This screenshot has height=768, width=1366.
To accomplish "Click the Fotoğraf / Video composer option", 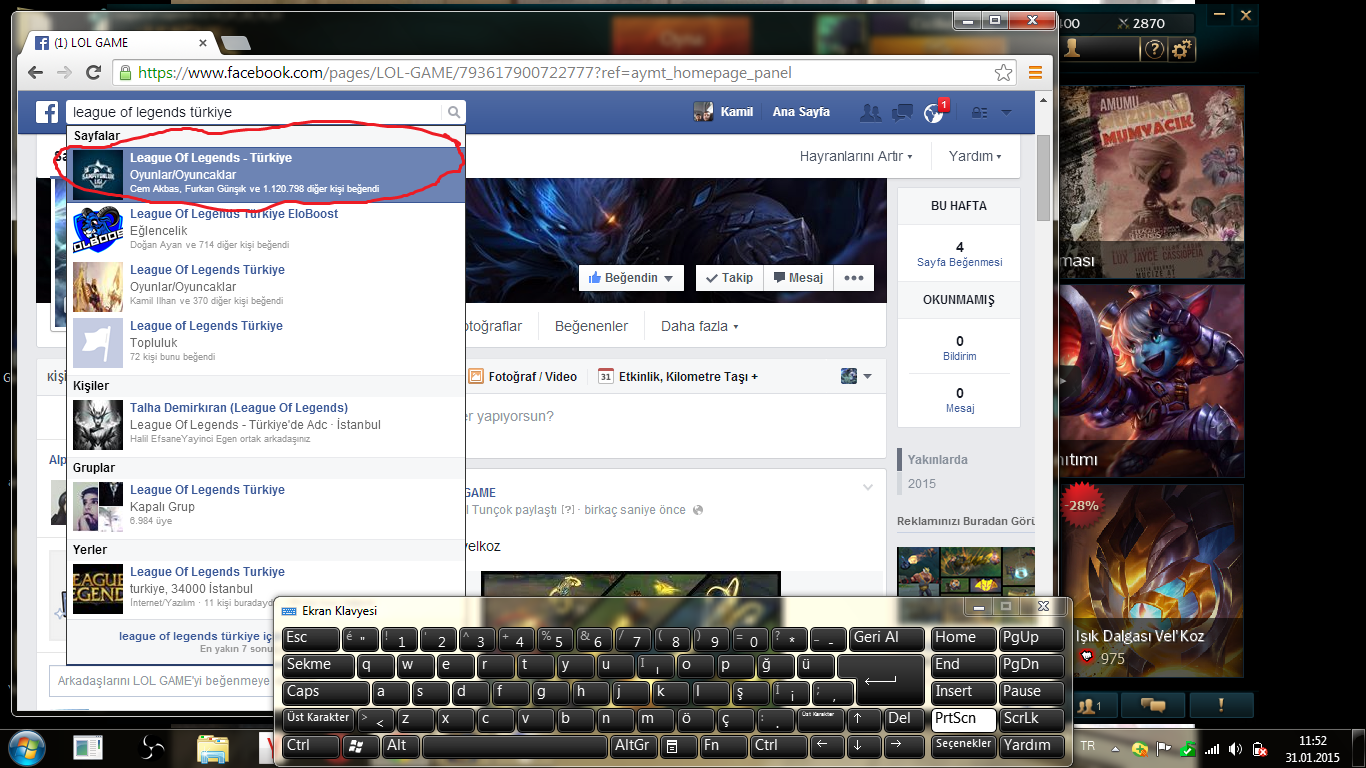I will [521, 376].
